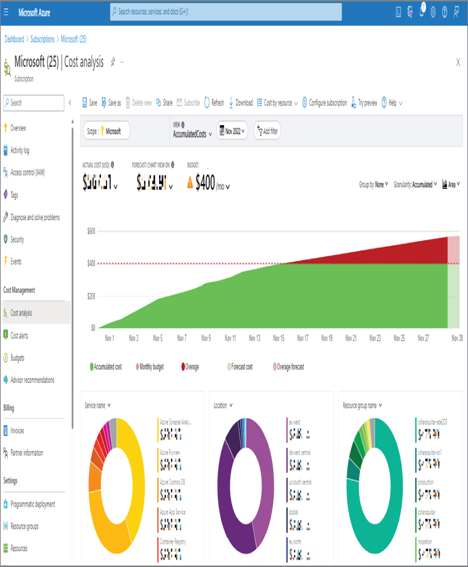Viewport: 468px width, 567px height.
Task: Toggle the Overage legend item
Action: (x=190, y=367)
